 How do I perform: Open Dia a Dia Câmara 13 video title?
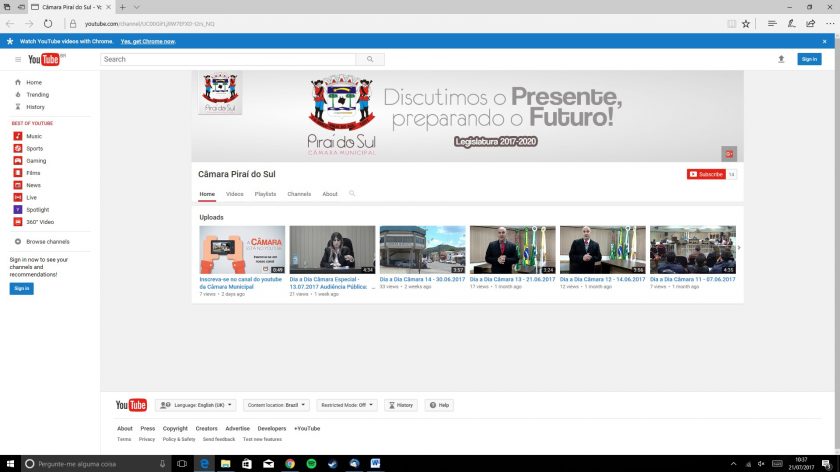point(512,279)
